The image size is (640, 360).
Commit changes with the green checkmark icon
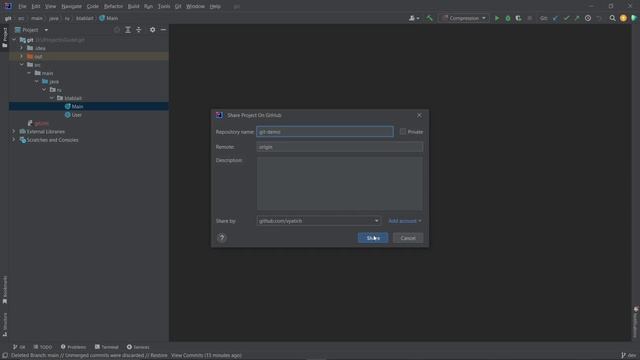[x=566, y=18]
